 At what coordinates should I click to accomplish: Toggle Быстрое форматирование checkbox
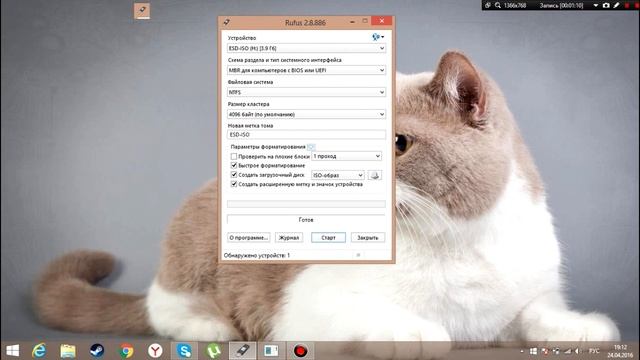click(x=234, y=165)
